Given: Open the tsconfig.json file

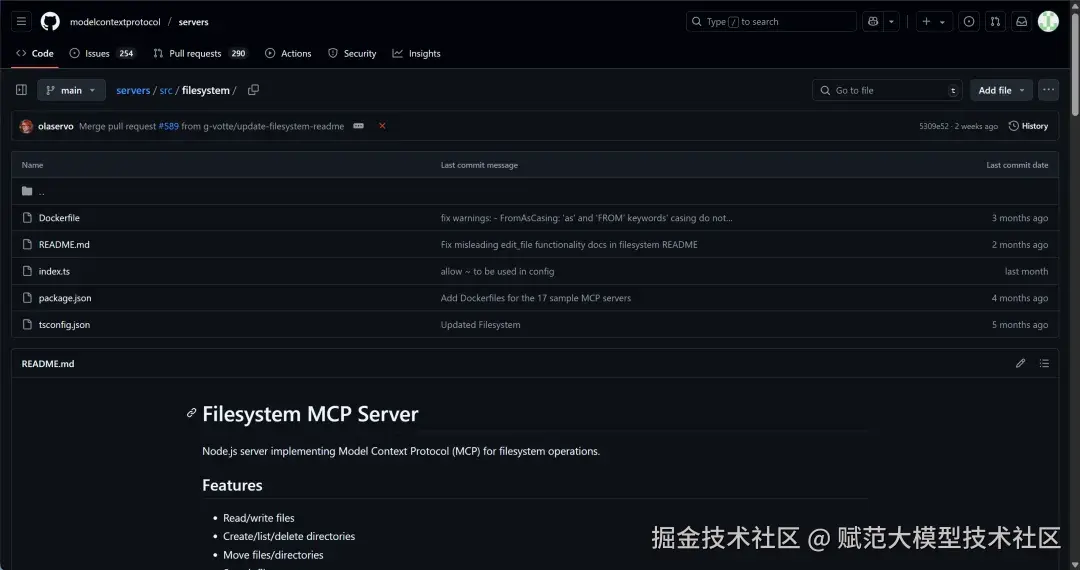Looking at the screenshot, I should [64, 325].
